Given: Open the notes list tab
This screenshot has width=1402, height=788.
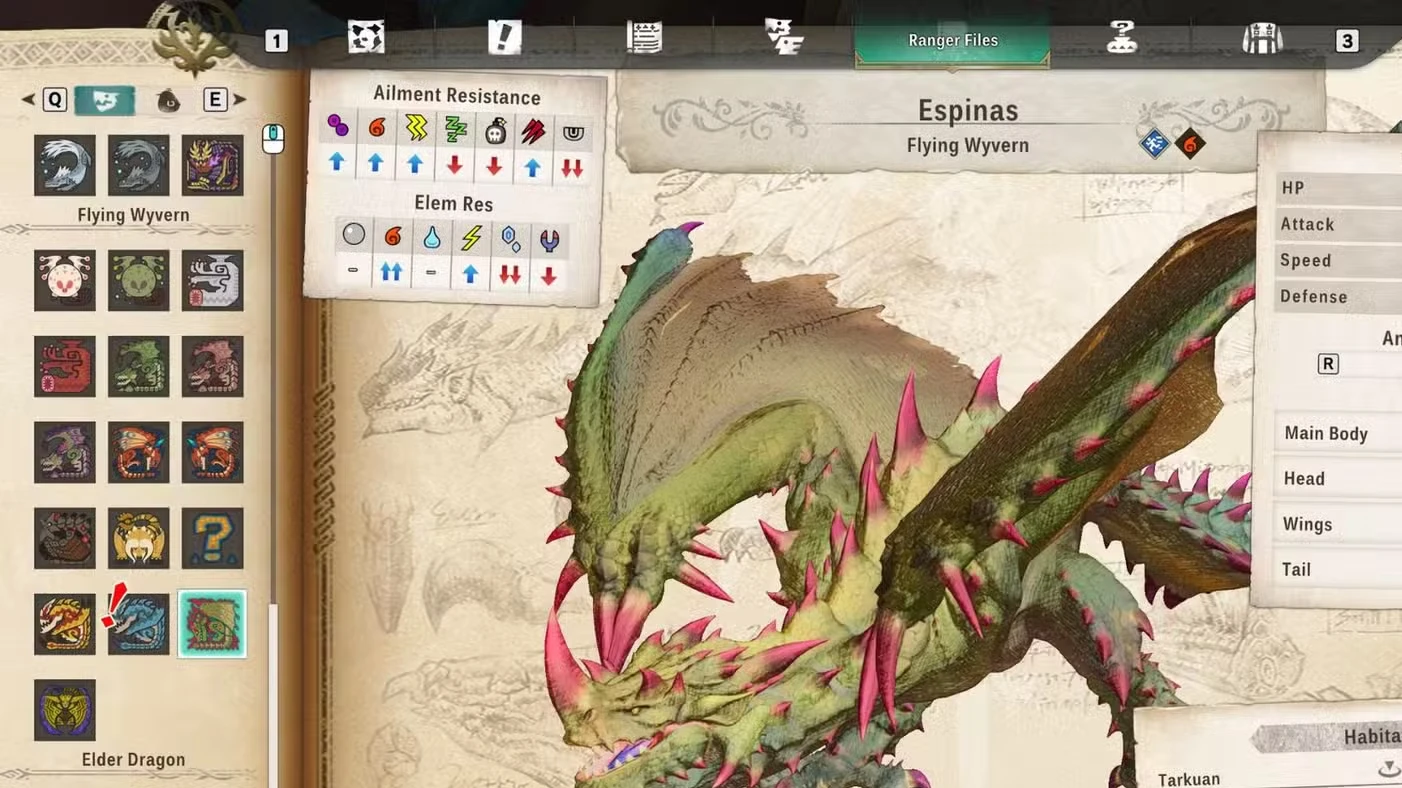Looking at the screenshot, I should click(x=644, y=38).
